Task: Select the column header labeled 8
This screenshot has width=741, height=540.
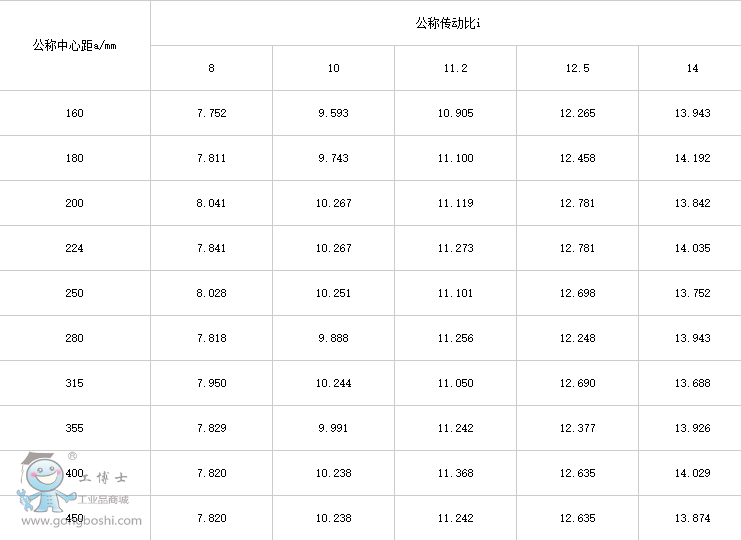Action: click(211, 68)
